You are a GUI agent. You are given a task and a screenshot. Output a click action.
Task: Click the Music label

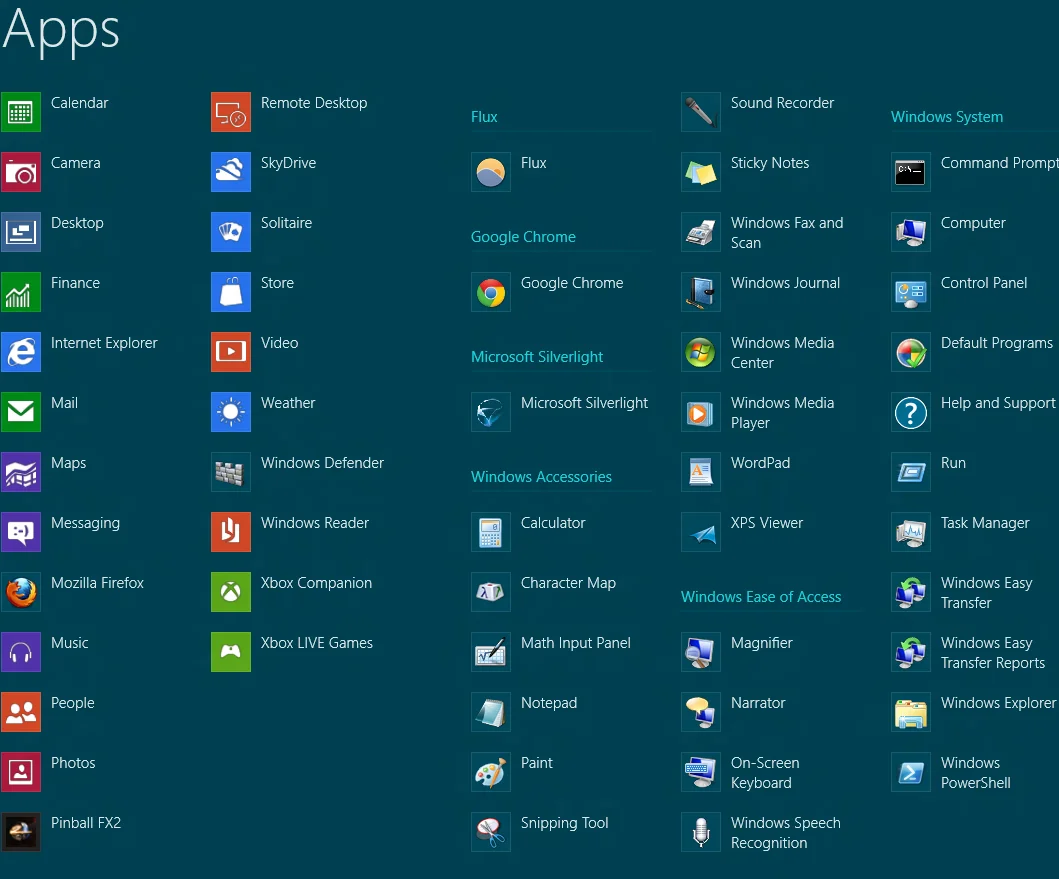(70, 643)
